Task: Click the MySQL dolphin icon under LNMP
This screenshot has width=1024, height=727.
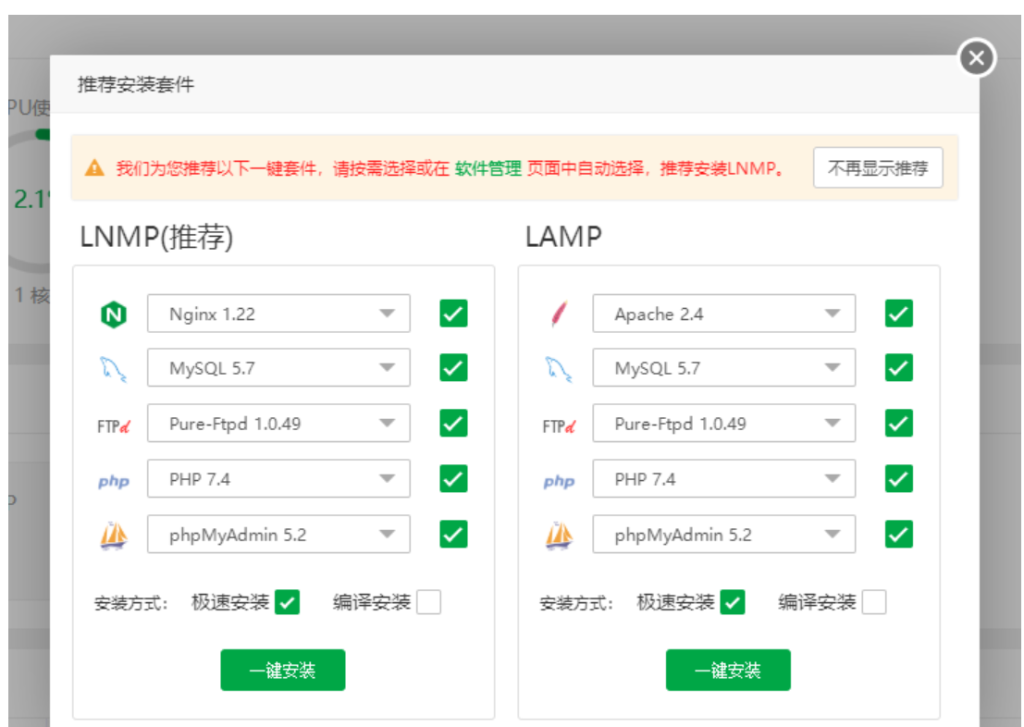Action: (x=113, y=370)
